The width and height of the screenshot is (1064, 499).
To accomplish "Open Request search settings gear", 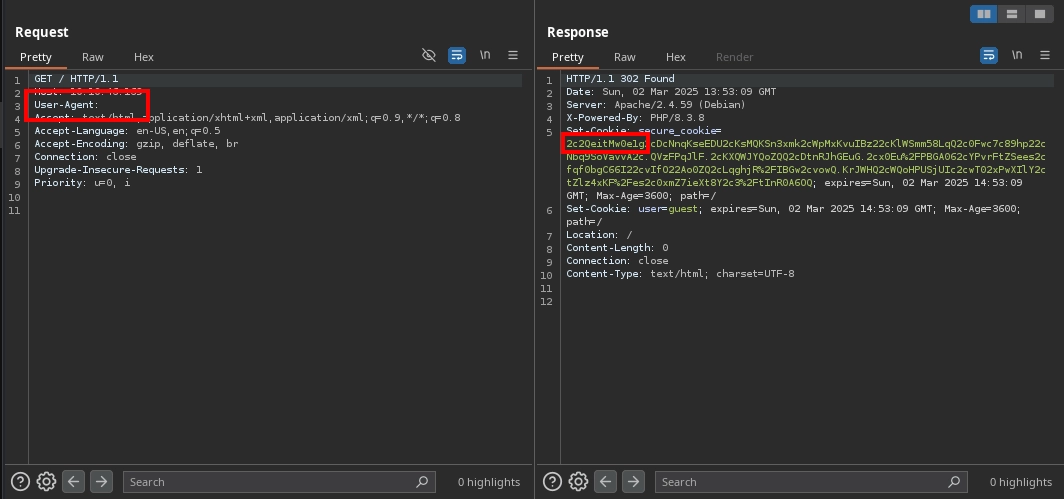I will [46, 482].
